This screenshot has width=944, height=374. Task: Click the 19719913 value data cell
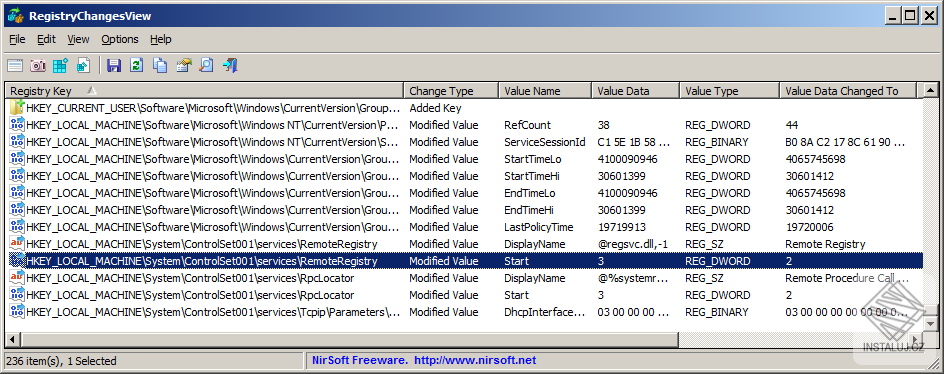tap(621, 227)
